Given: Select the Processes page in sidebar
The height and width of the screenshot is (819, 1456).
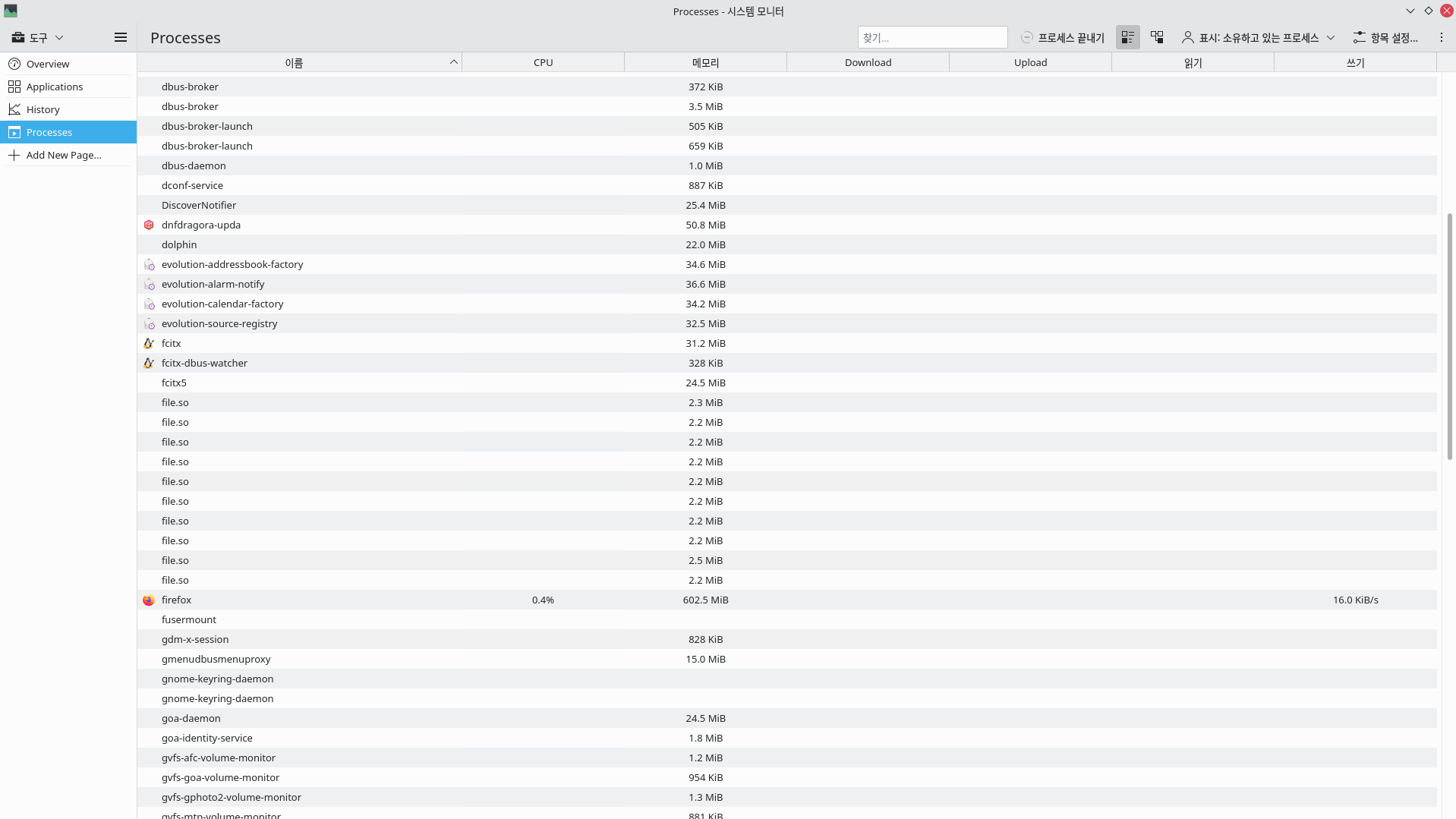Looking at the screenshot, I should point(68,132).
